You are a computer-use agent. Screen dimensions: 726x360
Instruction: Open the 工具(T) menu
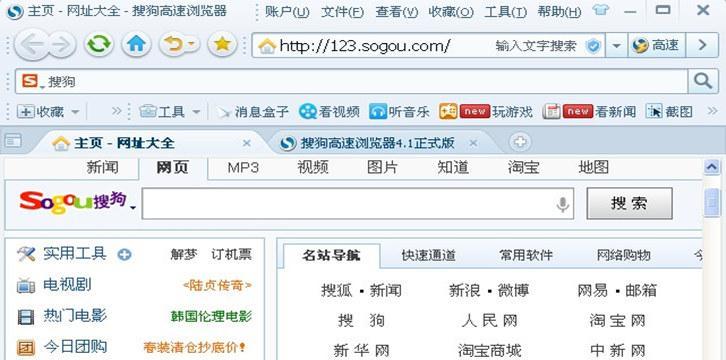pos(506,12)
